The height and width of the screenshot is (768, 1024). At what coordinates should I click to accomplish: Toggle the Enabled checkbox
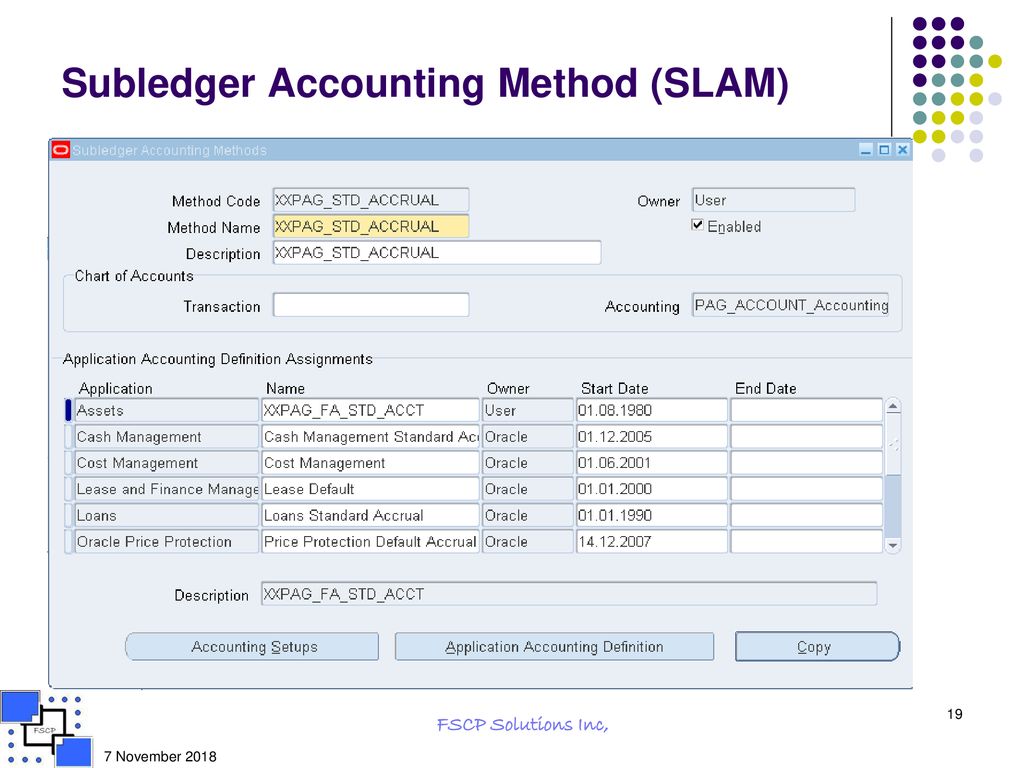point(697,225)
